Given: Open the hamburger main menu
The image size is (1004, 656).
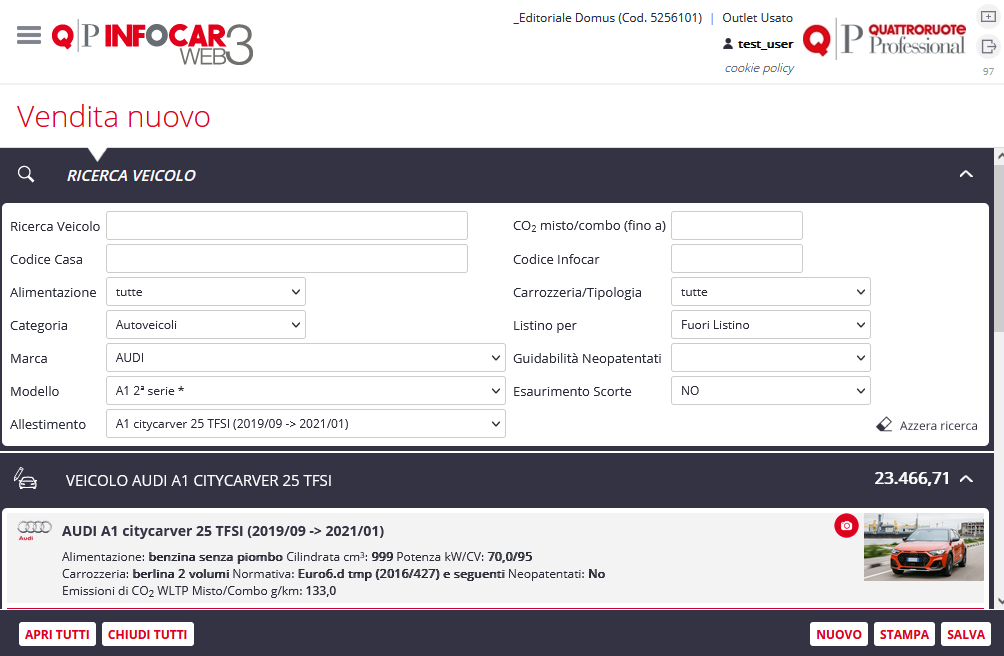Looking at the screenshot, I should [29, 35].
